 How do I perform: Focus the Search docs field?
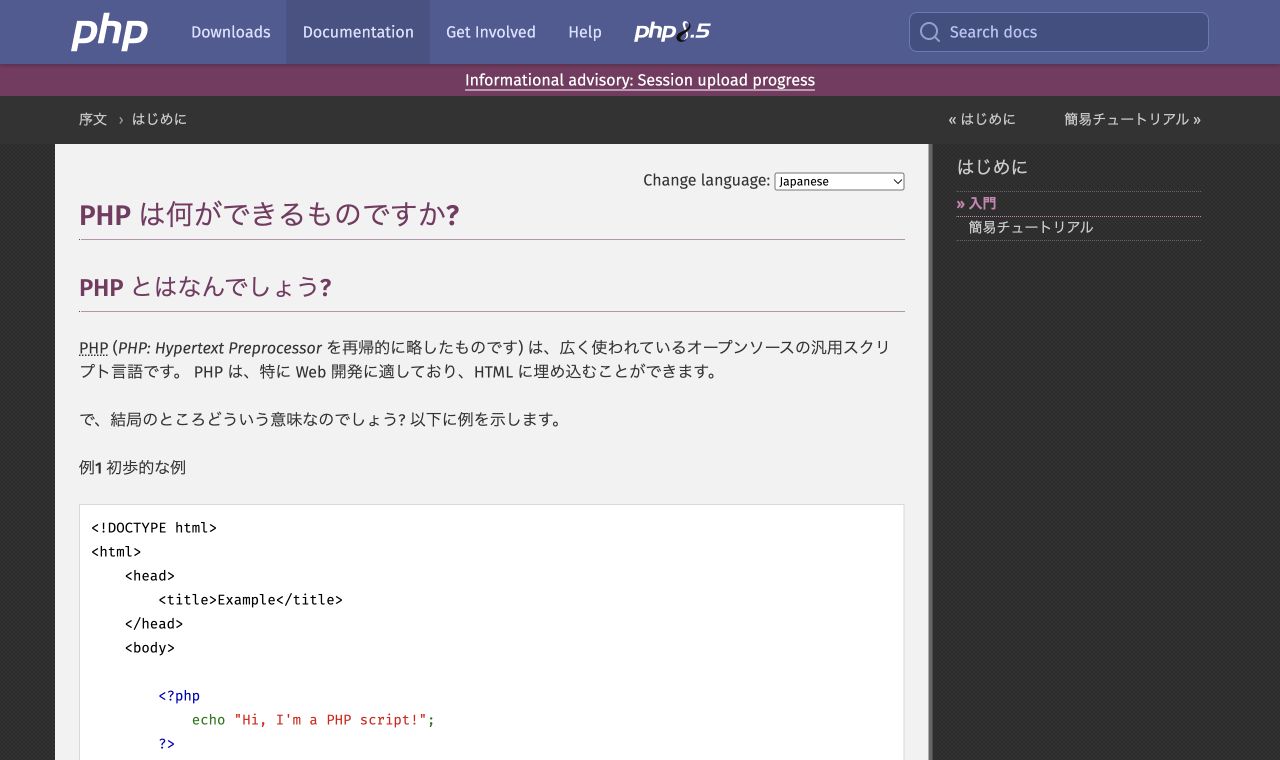tap(1059, 32)
